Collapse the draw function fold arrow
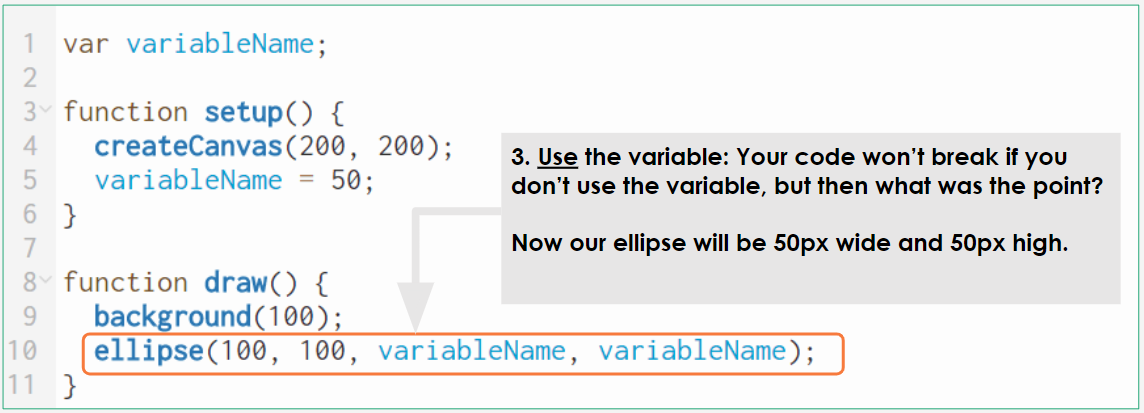 point(46,279)
